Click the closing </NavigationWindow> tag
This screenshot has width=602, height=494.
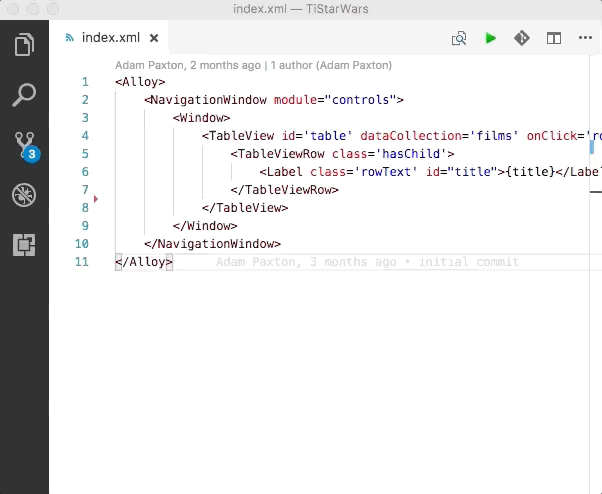click(213, 244)
